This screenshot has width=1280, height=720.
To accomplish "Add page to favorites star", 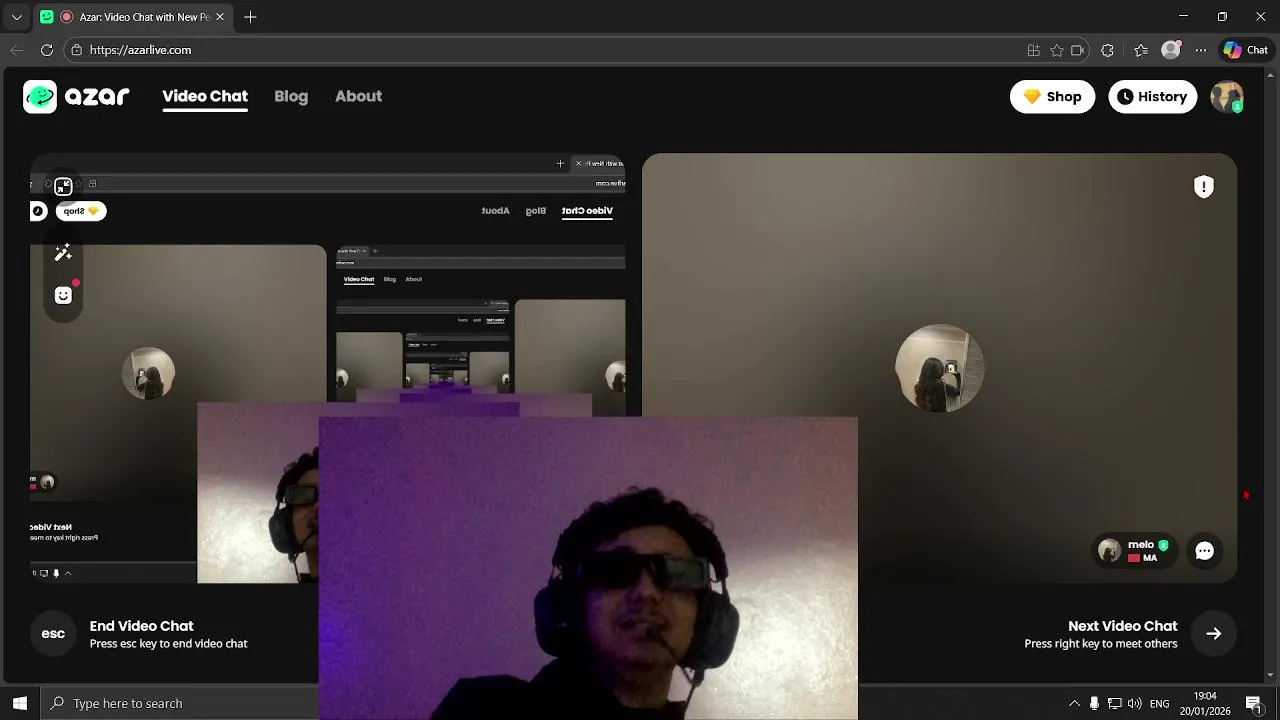I will click(x=1057, y=50).
